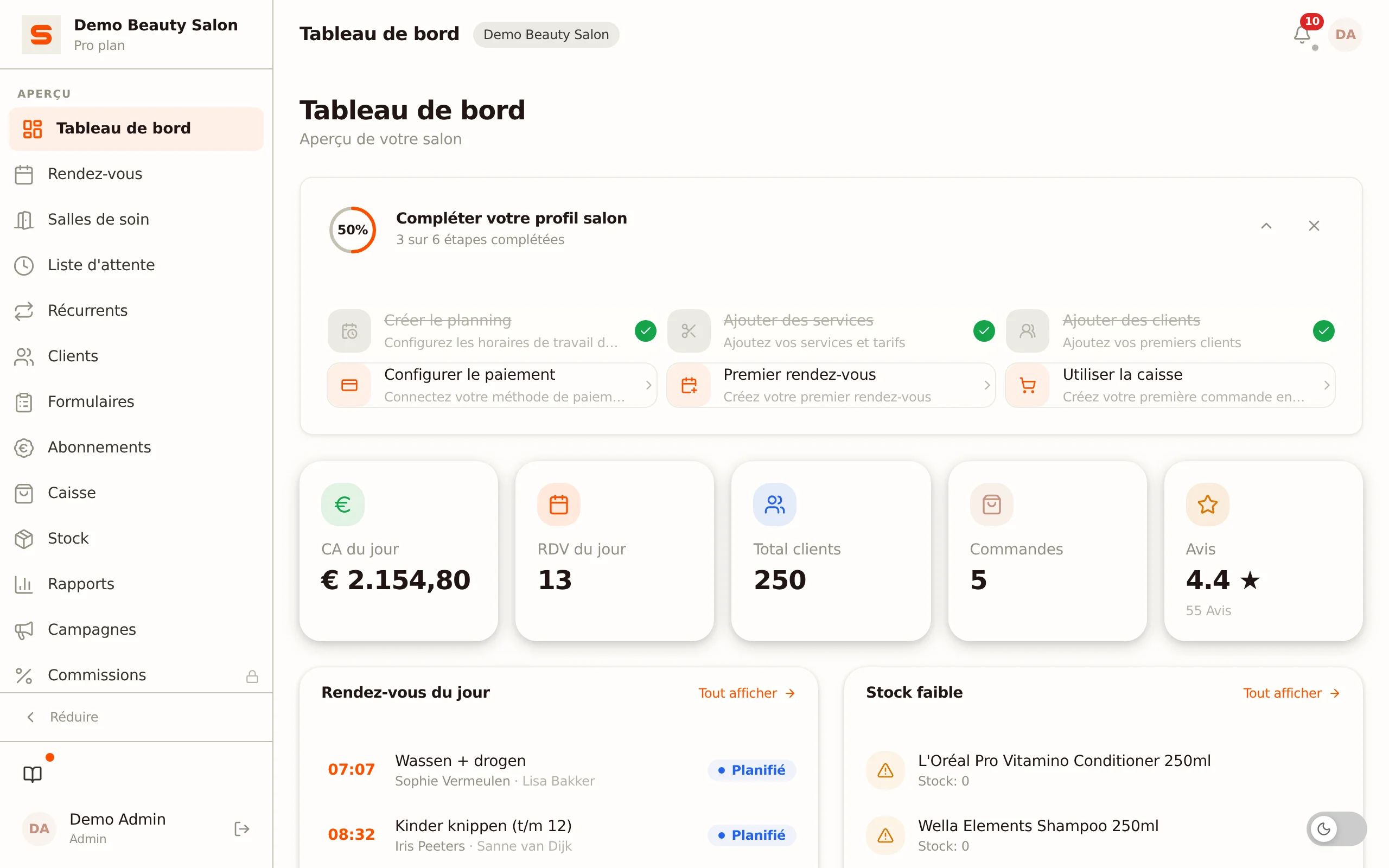Click the calendar icon on RDV du jour card
The height and width of the screenshot is (868, 1389).
pos(558,505)
